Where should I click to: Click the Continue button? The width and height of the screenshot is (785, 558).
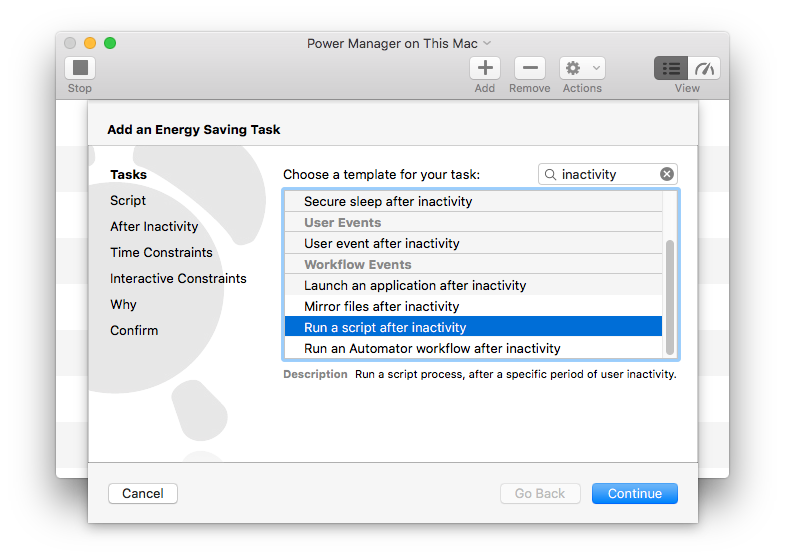(635, 493)
